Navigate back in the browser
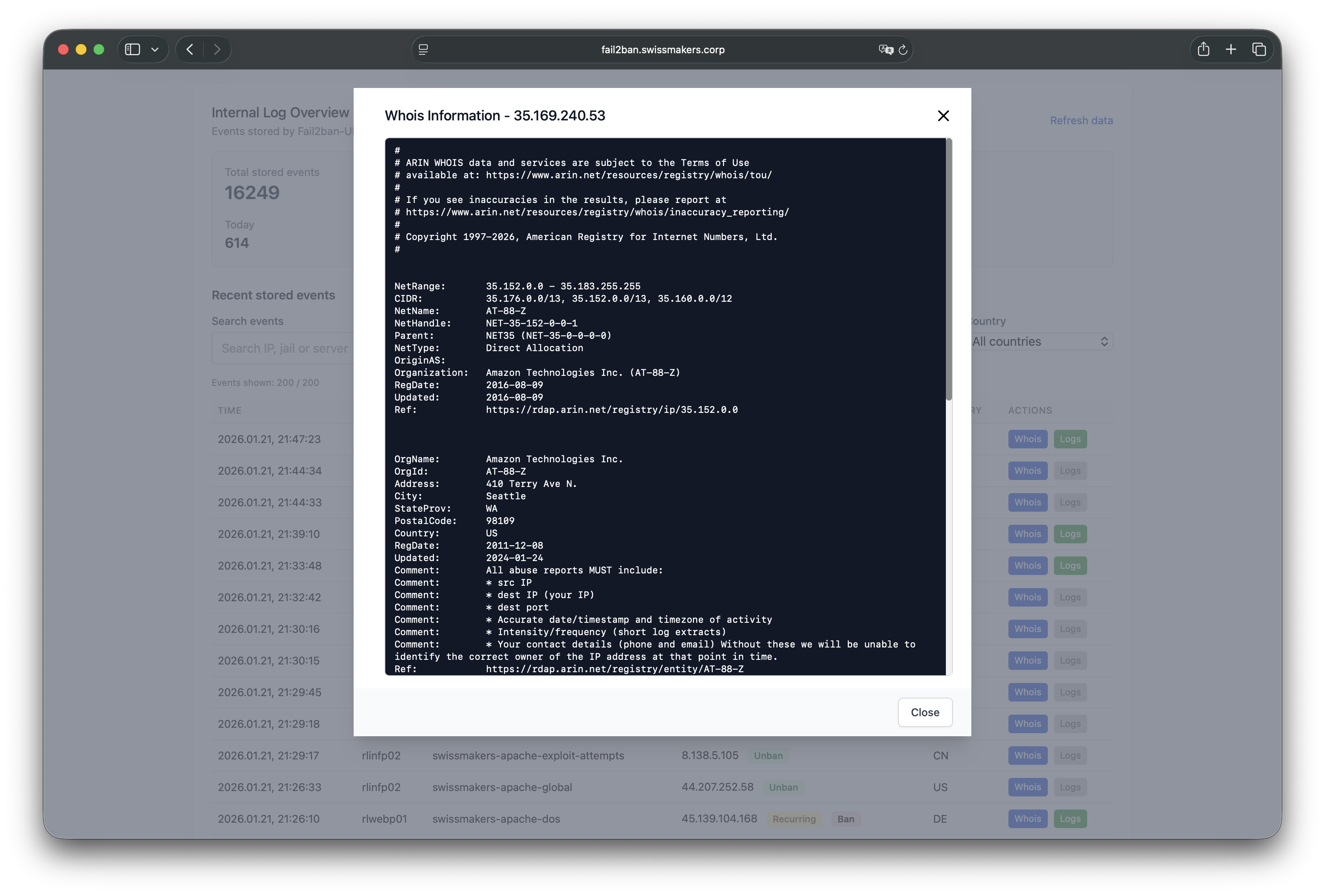 (190, 50)
